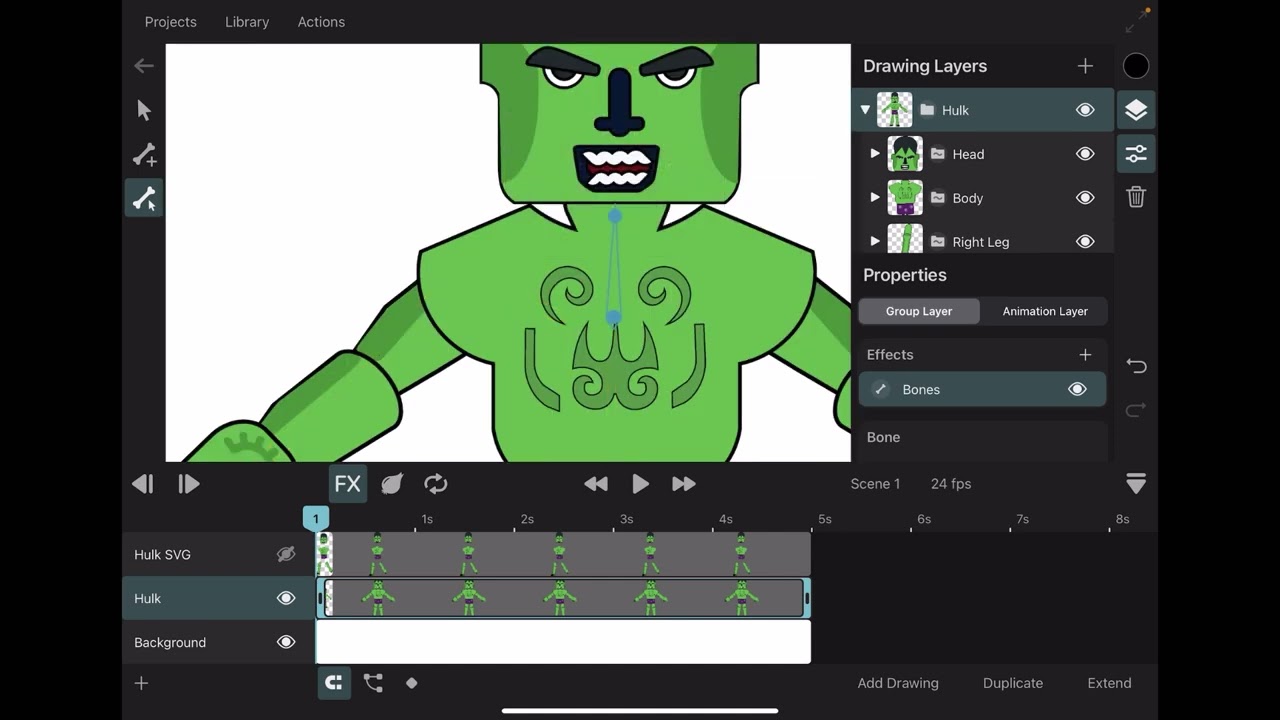Click the motion path icon
1280x720 pixels.
pyautogui.click(x=373, y=683)
